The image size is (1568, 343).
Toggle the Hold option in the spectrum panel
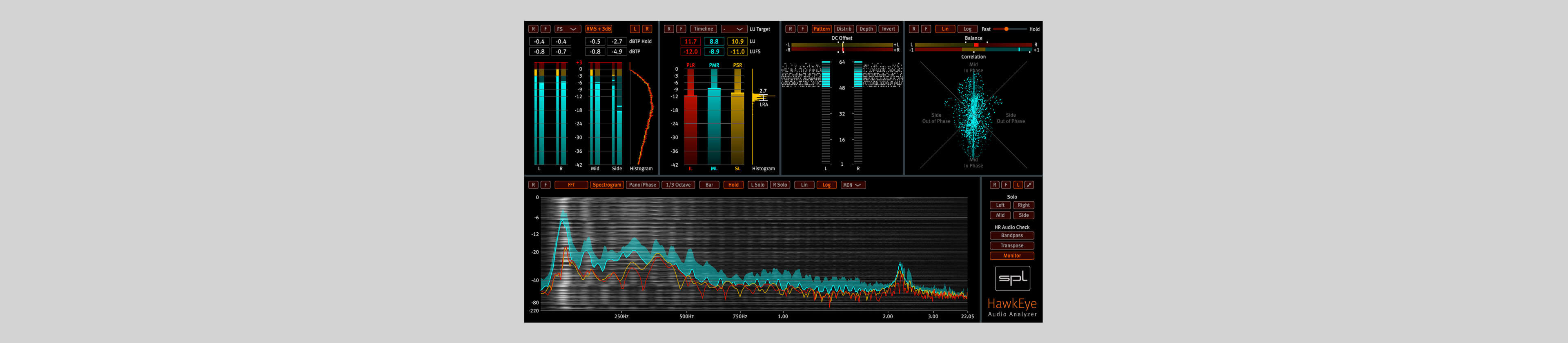point(733,185)
